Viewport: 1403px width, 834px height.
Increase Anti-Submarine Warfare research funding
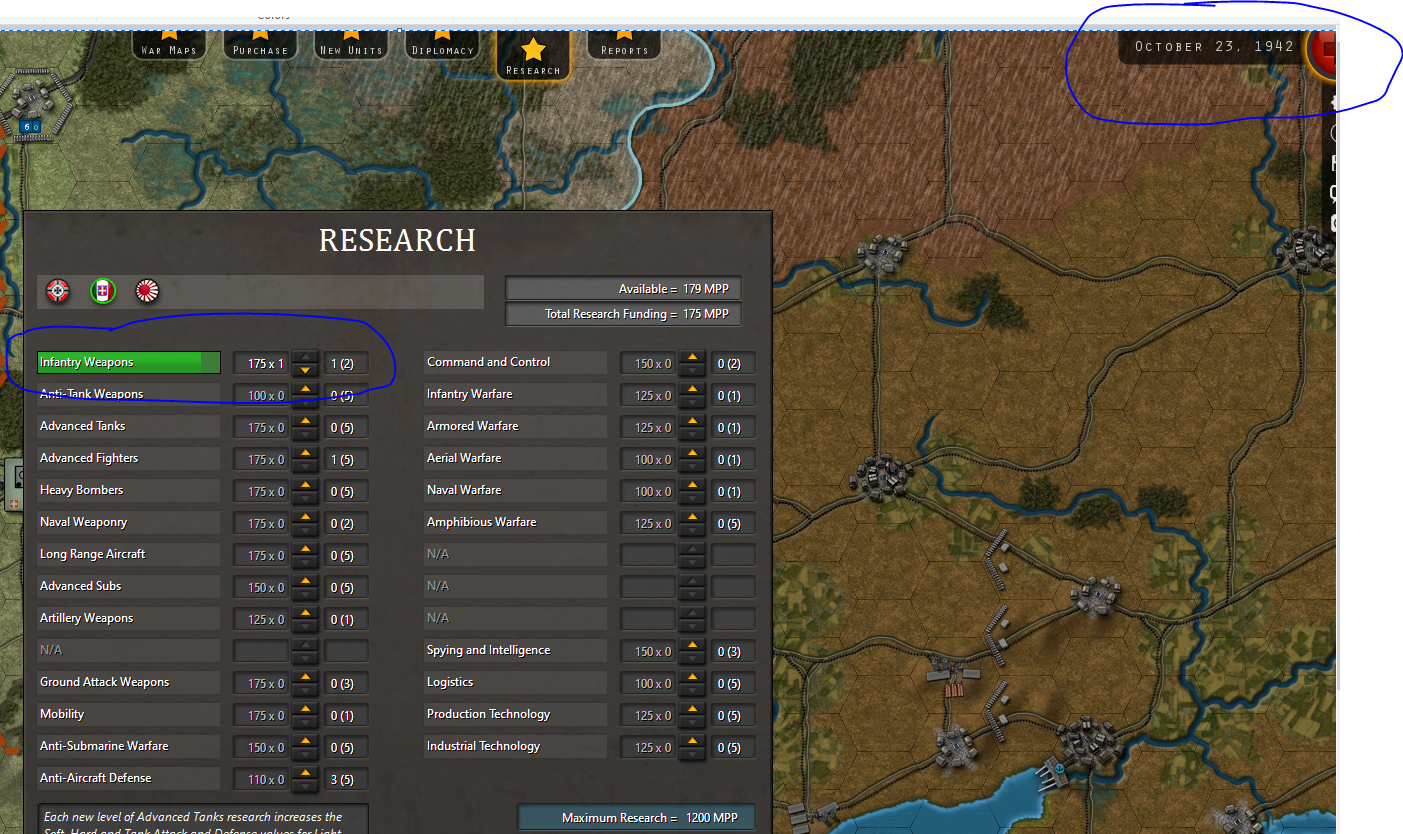pos(306,740)
